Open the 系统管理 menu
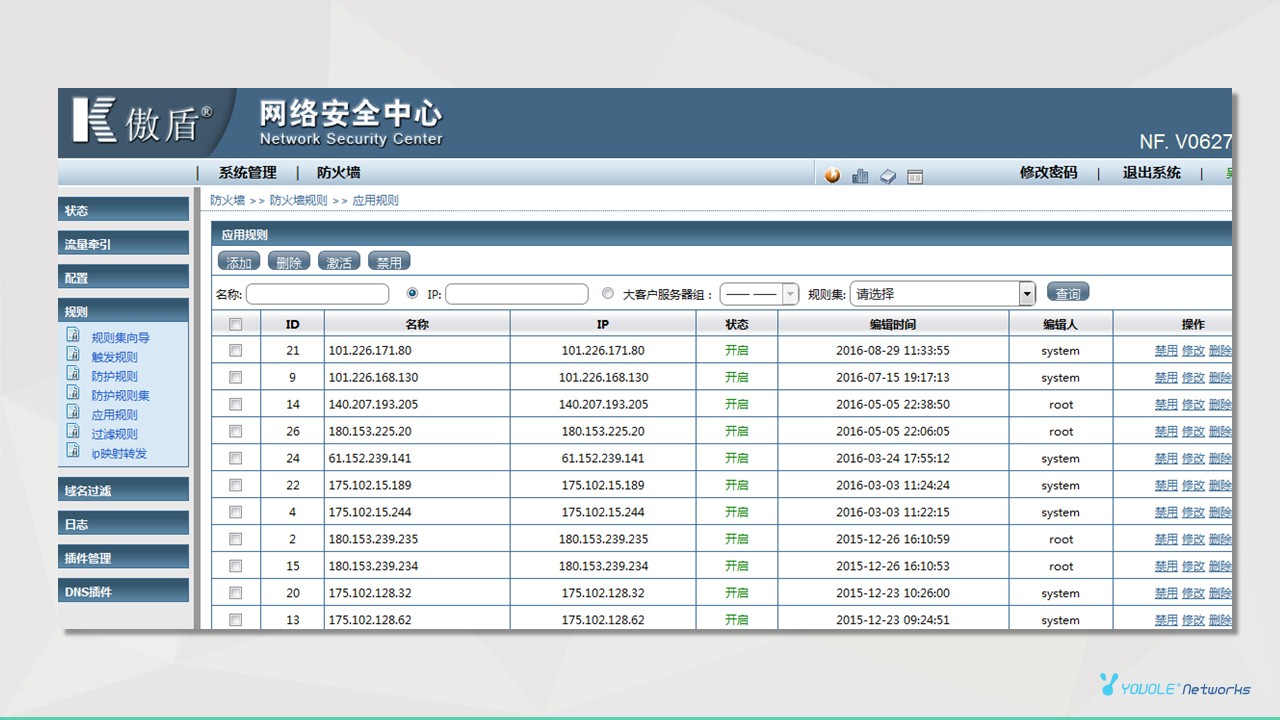 [x=247, y=173]
